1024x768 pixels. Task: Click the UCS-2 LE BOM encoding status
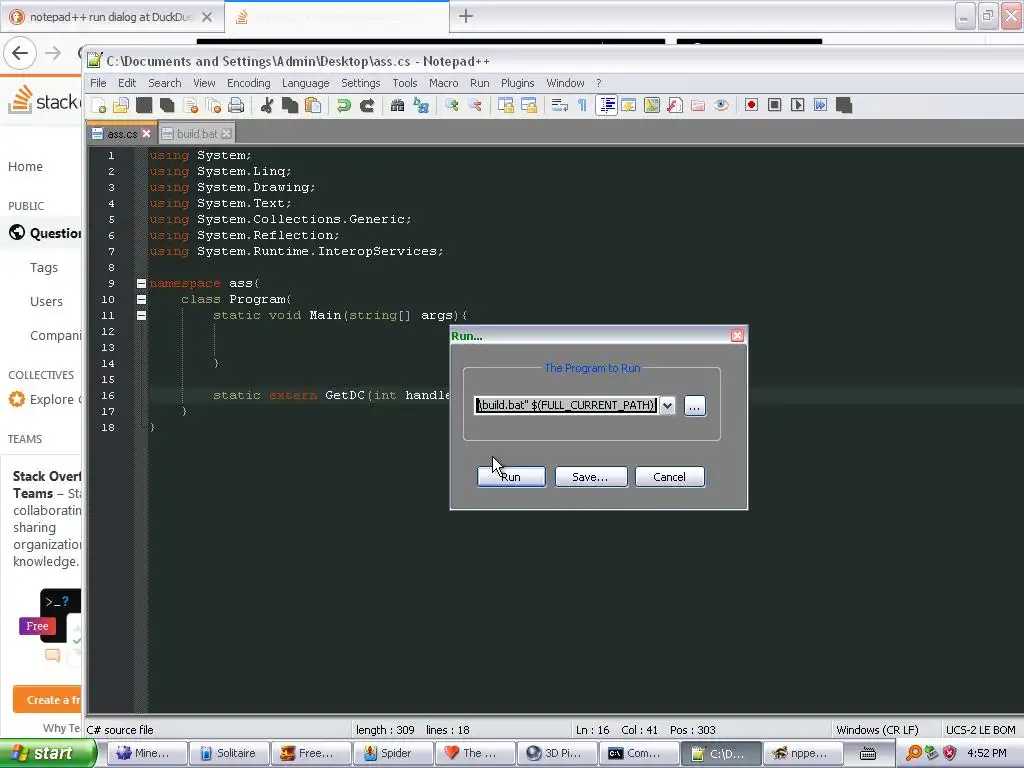pos(980,729)
